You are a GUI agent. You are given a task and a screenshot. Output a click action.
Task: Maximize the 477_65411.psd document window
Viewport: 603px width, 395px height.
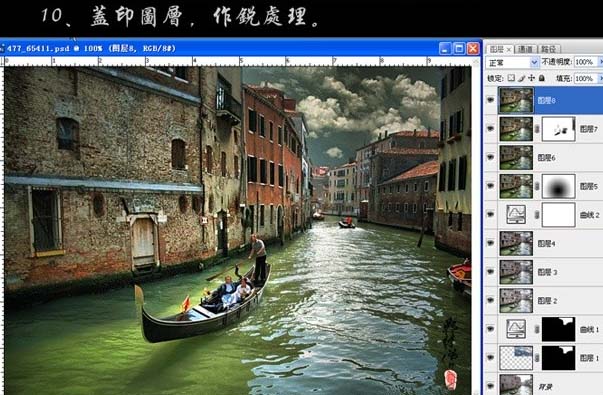[459, 48]
